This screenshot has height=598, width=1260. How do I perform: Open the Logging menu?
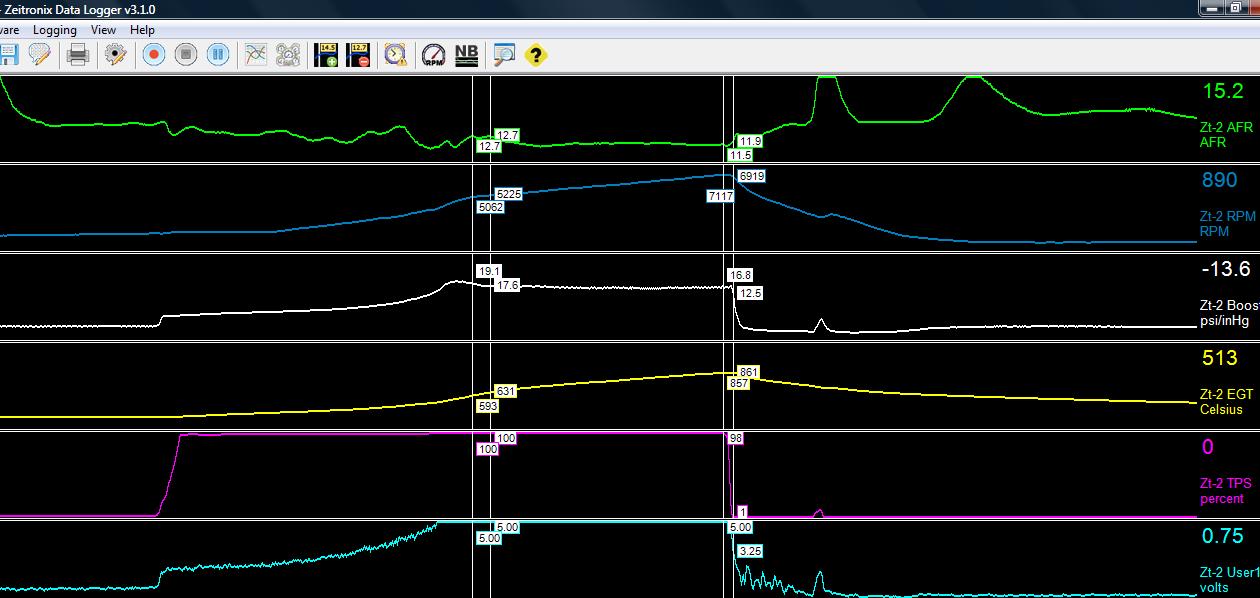click(55, 29)
